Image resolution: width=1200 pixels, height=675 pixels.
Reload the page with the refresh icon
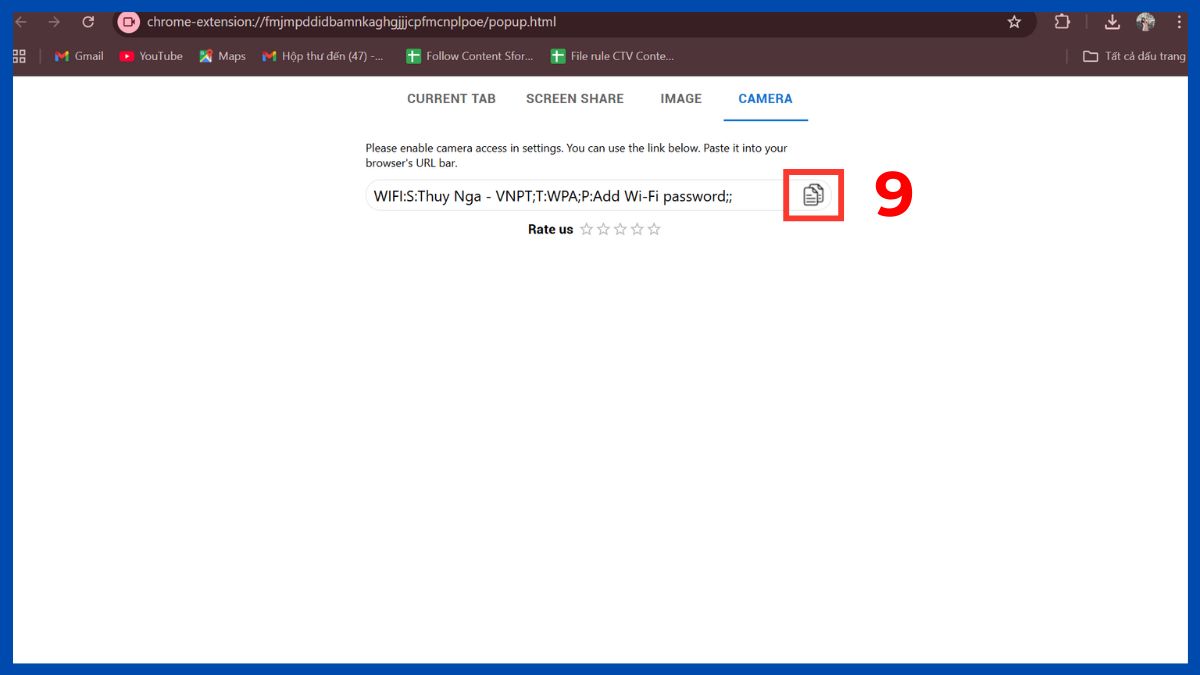point(88,22)
